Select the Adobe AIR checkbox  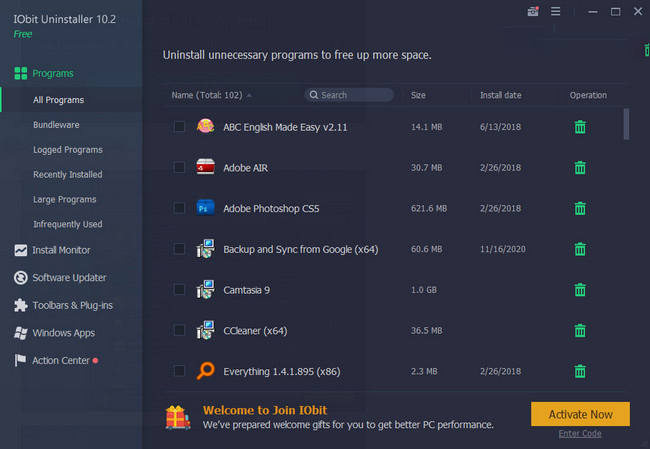click(x=179, y=167)
